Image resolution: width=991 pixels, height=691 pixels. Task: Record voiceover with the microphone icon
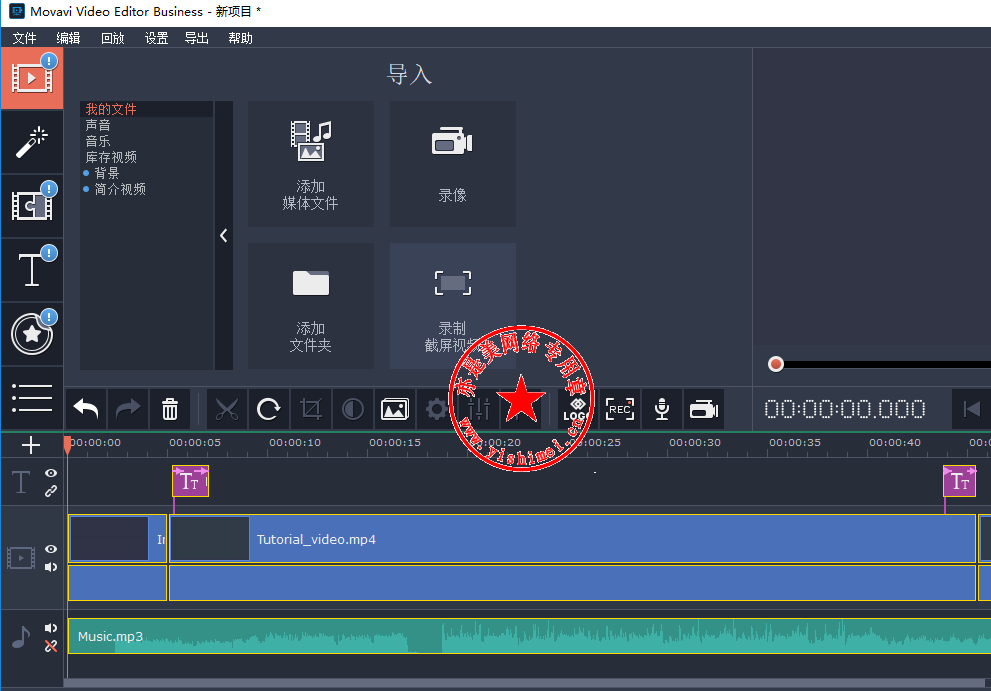(662, 410)
